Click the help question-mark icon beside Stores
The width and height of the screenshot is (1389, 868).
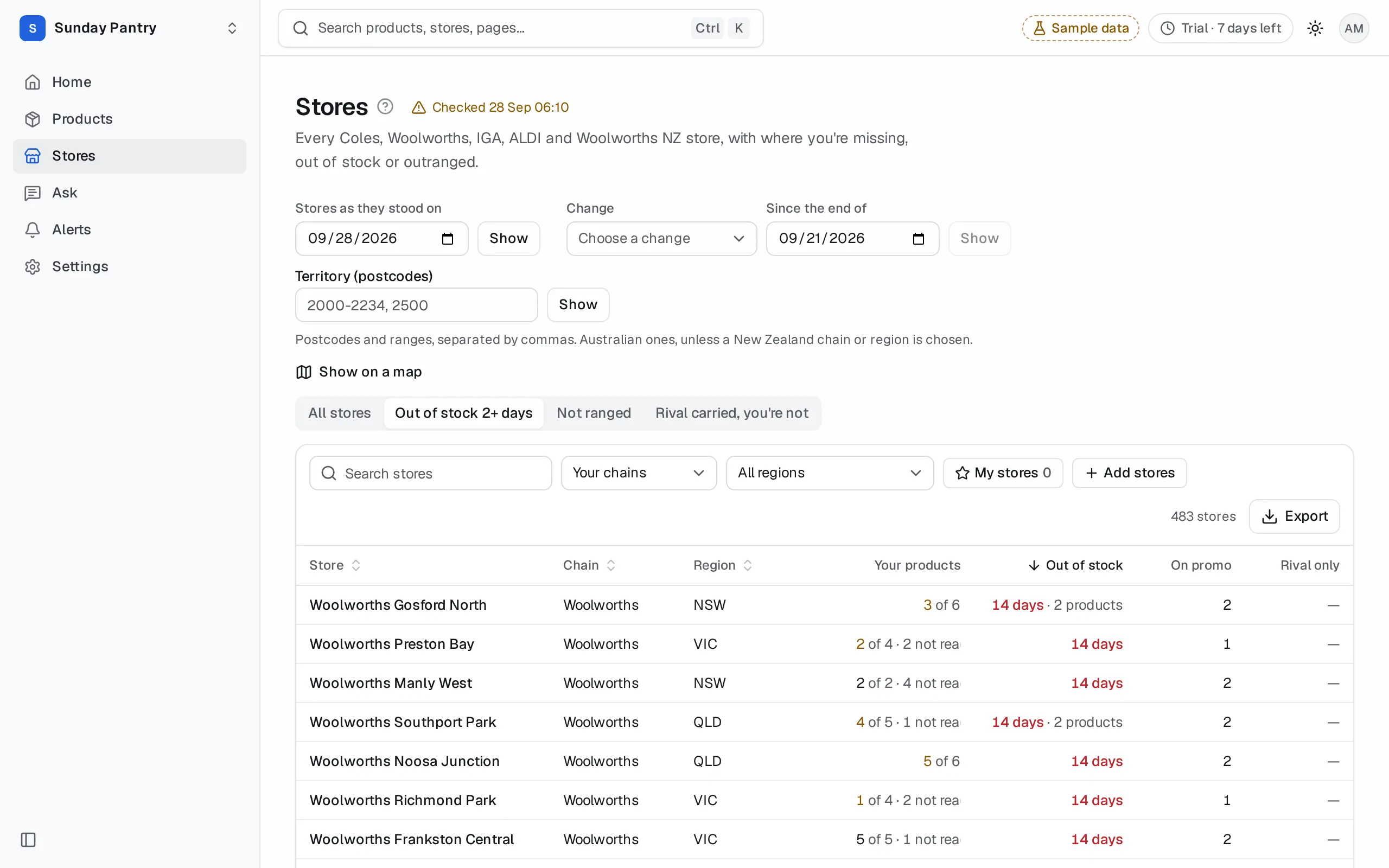(385, 107)
